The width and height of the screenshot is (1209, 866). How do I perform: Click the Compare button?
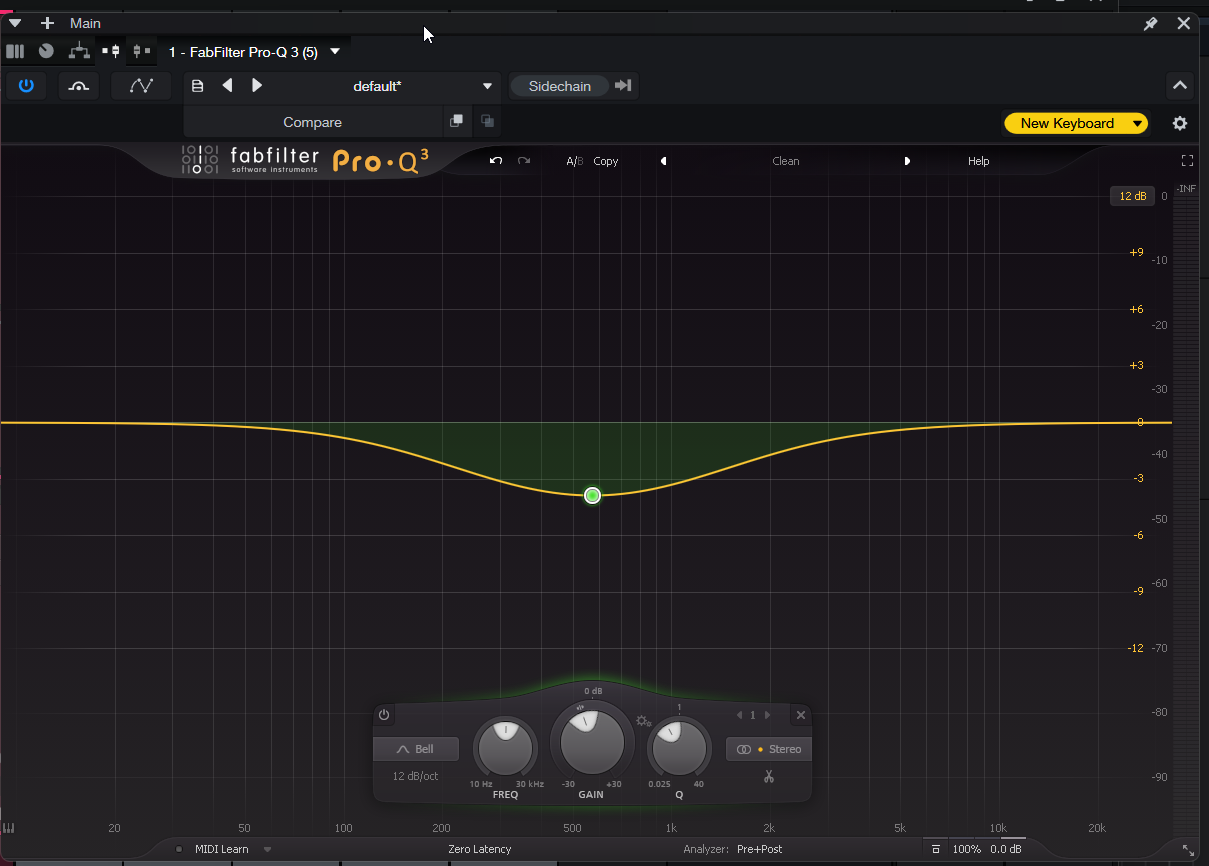(x=312, y=122)
